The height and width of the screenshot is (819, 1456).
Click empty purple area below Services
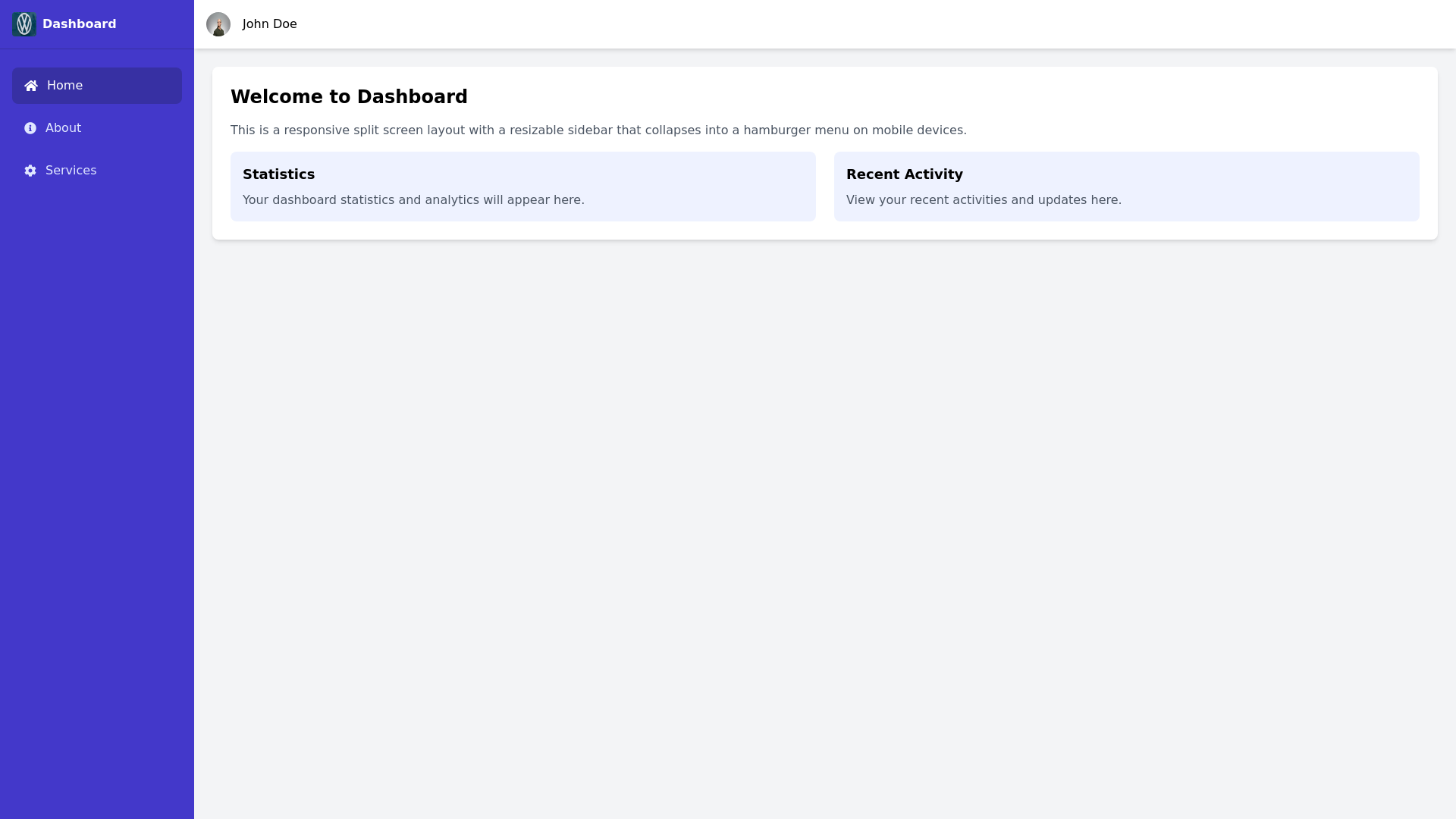(97, 455)
